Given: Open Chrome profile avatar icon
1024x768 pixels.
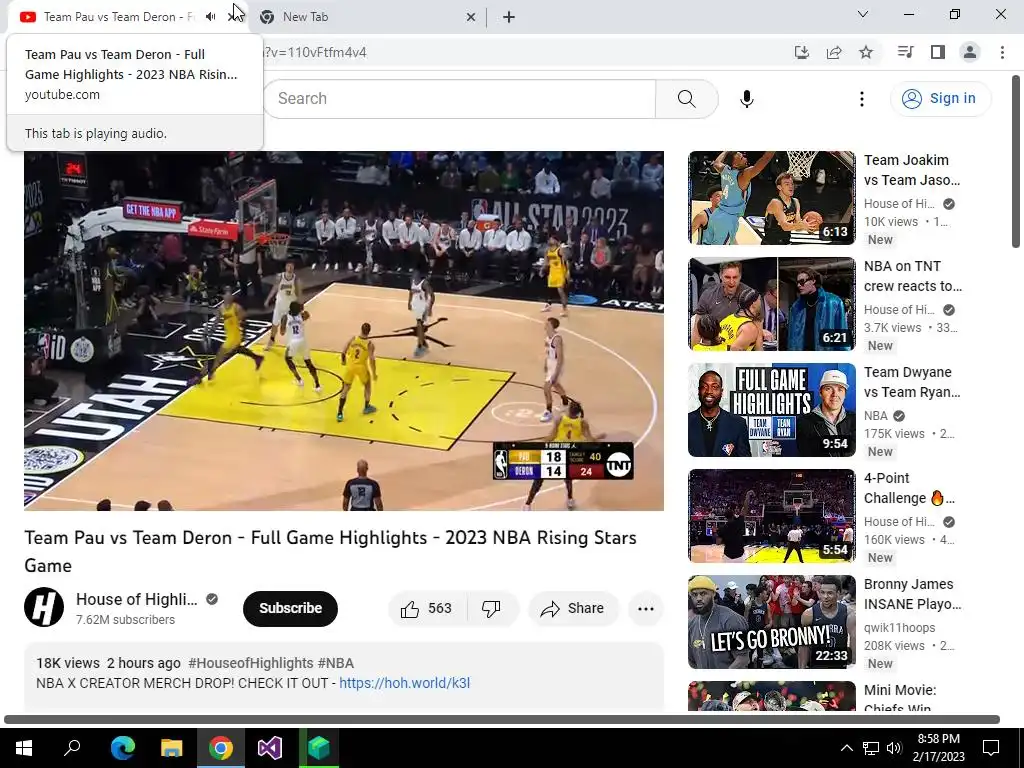Looking at the screenshot, I should click(970, 52).
